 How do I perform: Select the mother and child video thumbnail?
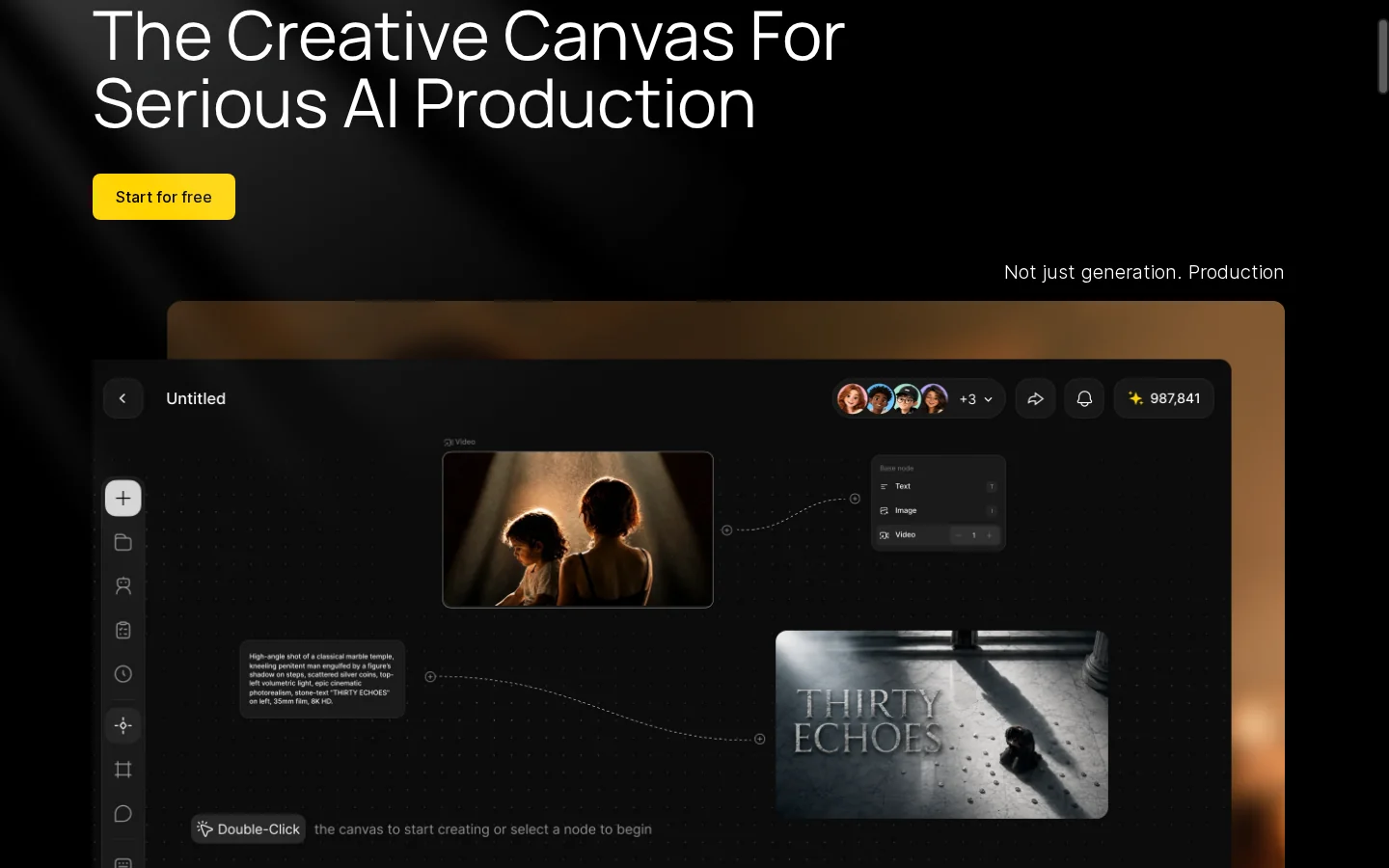578,529
